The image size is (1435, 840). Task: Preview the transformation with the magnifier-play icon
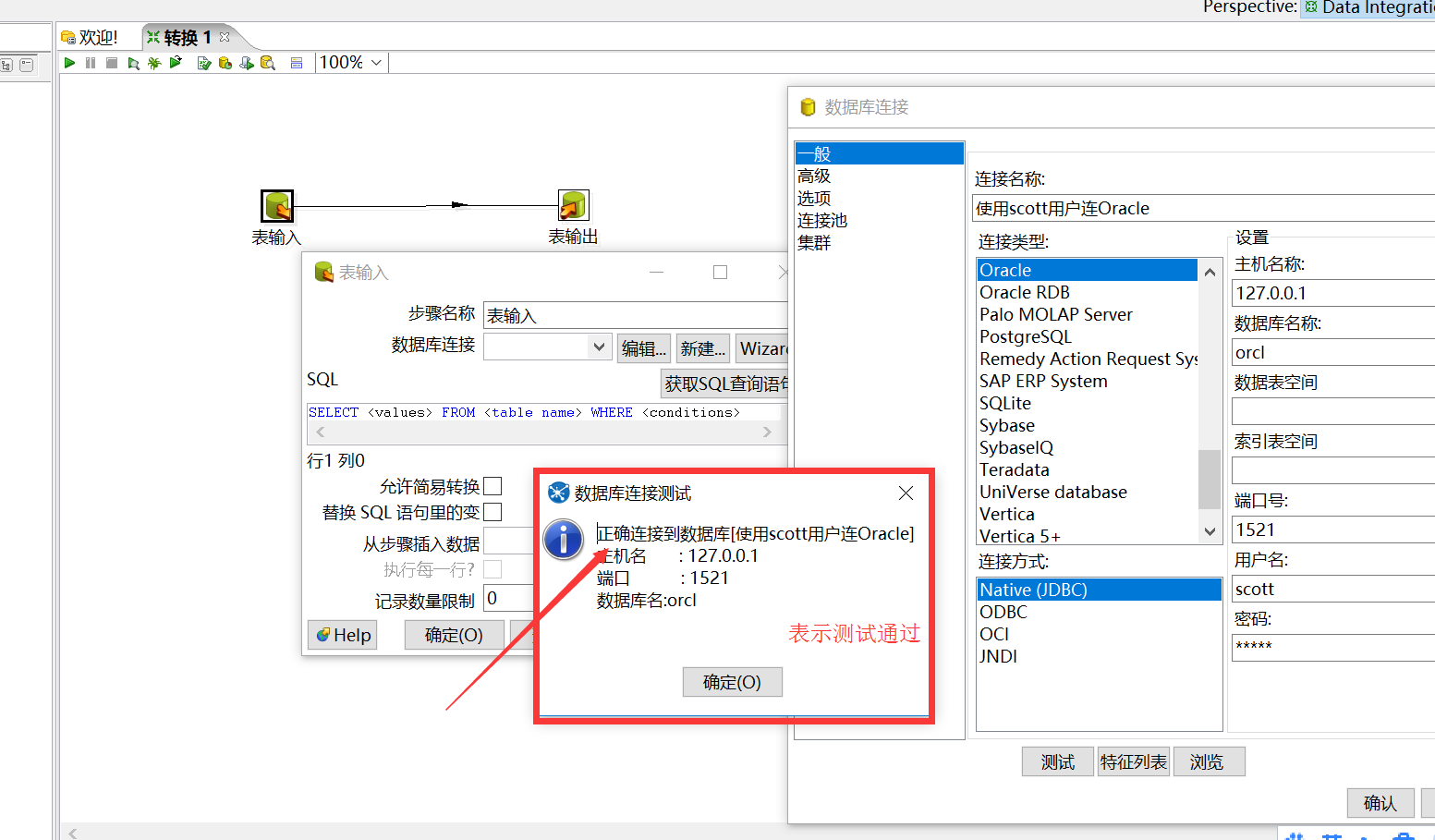134,63
